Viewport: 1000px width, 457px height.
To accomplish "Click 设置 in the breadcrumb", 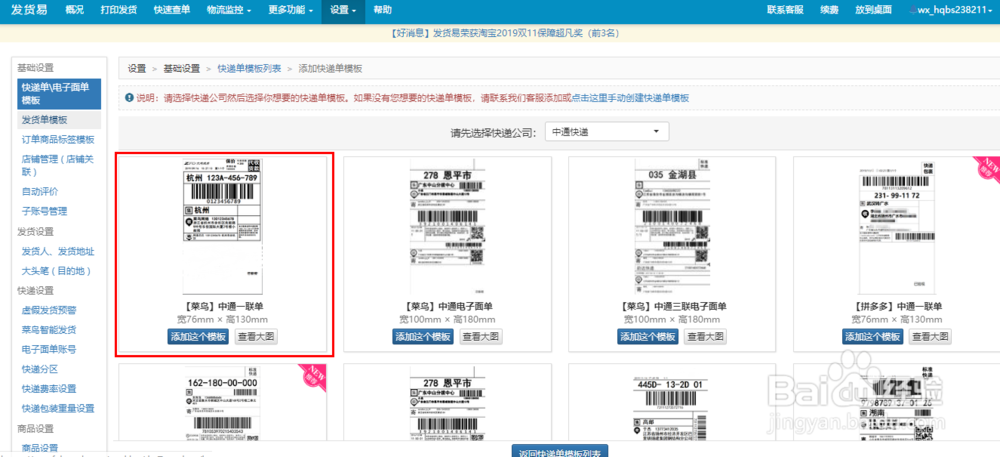I will [x=136, y=69].
